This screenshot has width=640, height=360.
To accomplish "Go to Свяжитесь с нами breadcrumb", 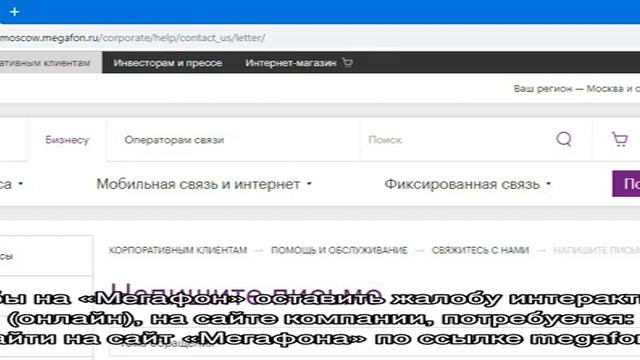I will 480,250.
